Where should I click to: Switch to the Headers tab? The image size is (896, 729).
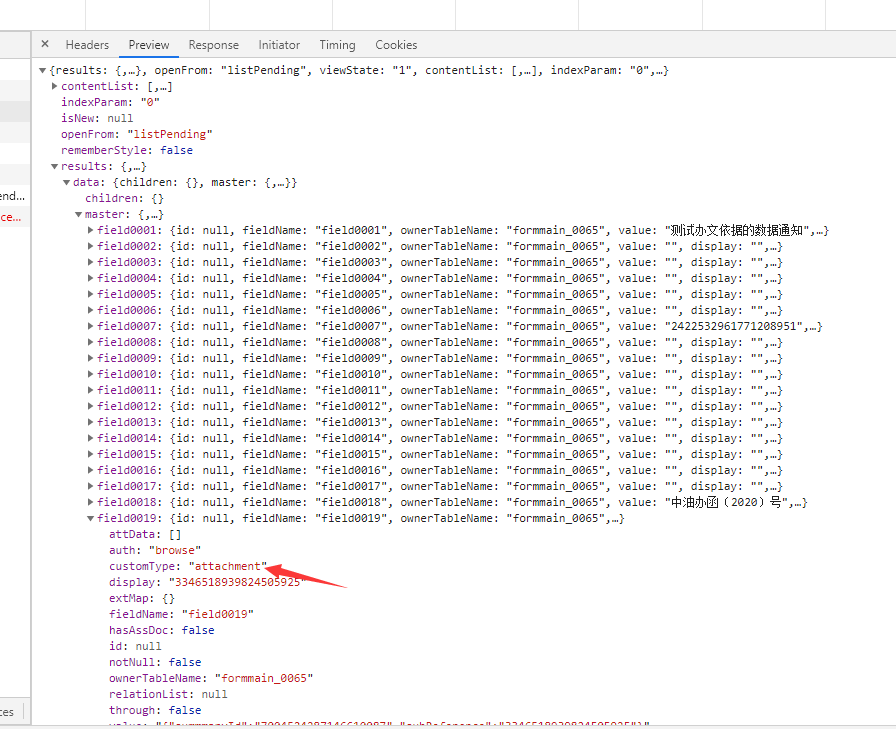click(87, 45)
